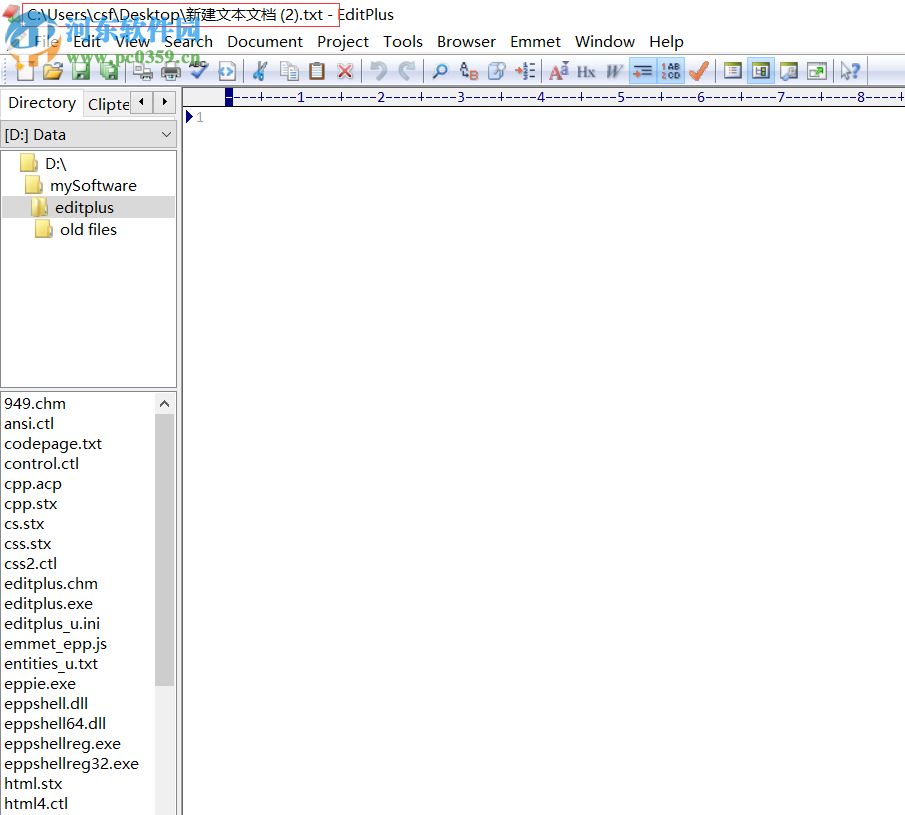The width and height of the screenshot is (905, 815).
Task: Toggle Auto Indent button
Action: [x=642, y=71]
